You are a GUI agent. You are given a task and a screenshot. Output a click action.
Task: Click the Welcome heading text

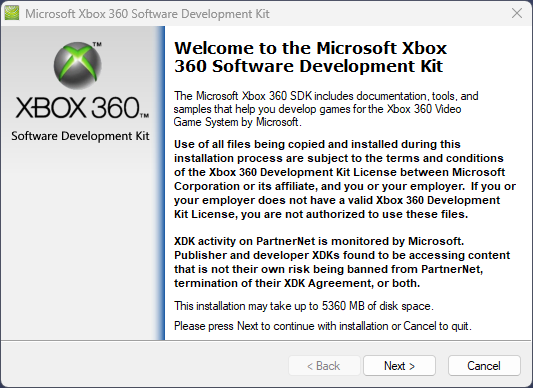click(310, 57)
